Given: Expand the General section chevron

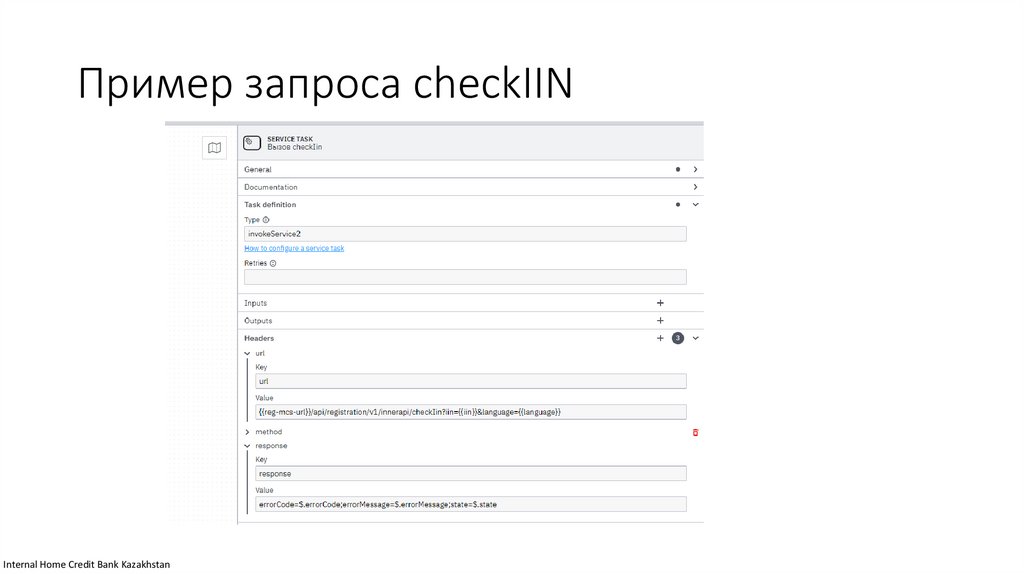Looking at the screenshot, I should 696,169.
